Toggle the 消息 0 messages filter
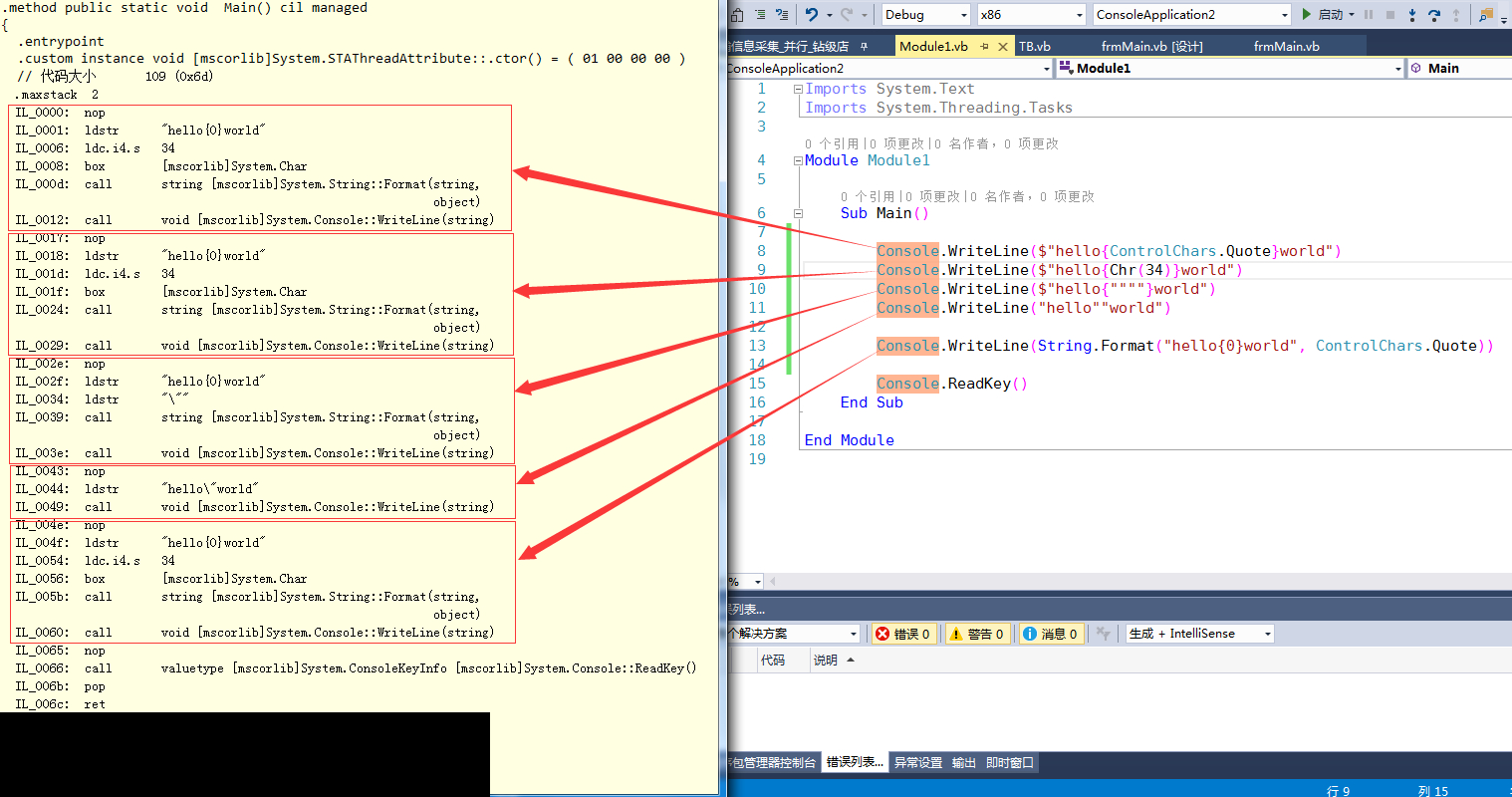The height and width of the screenshot is (797, 1512). coord(1051,634)
